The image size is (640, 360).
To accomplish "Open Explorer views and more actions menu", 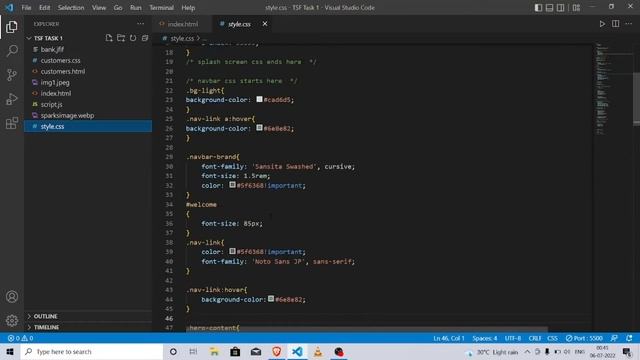I will pos(140,24).
